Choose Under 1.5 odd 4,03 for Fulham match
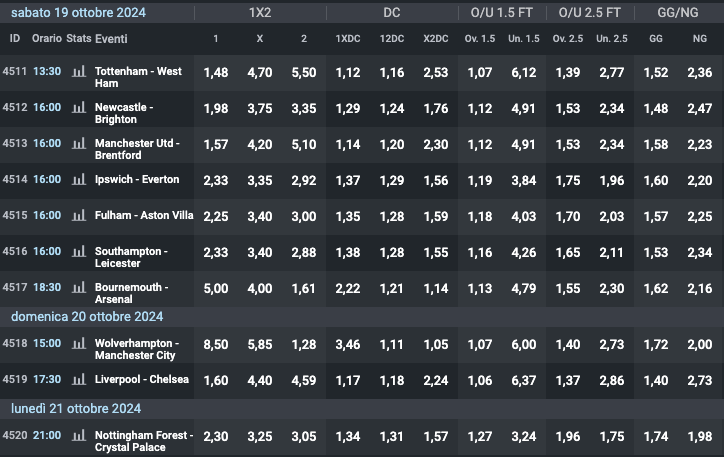The width and height of the screenshot is (724, 457). (x=524, y=216)
